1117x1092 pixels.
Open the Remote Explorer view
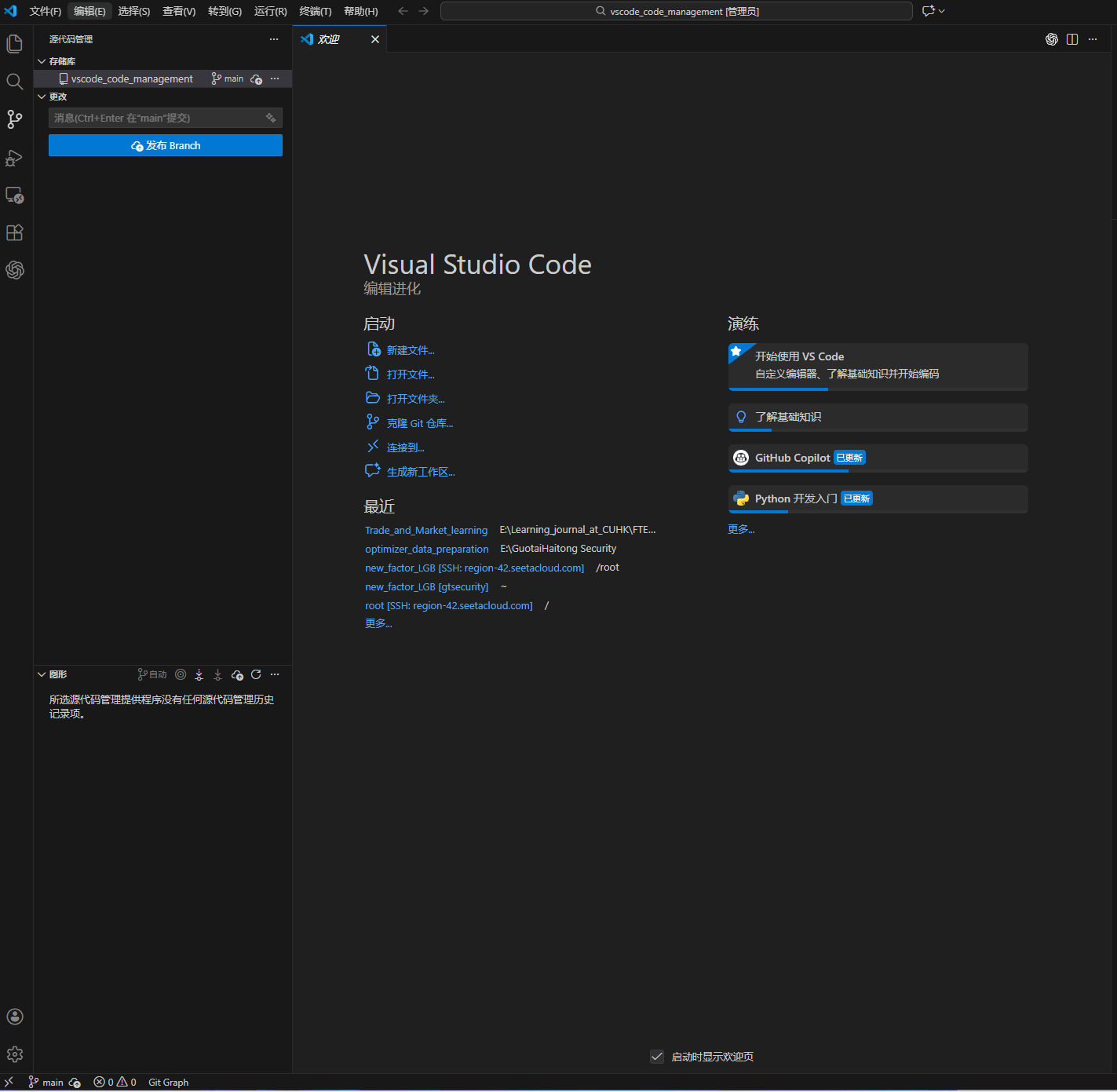pos(14,195)
